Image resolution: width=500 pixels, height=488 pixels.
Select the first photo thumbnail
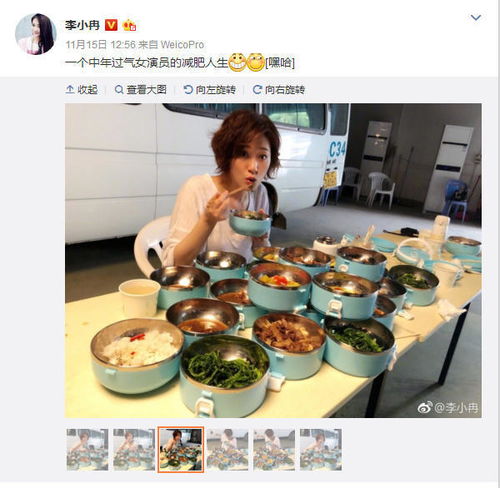point(87,449)
